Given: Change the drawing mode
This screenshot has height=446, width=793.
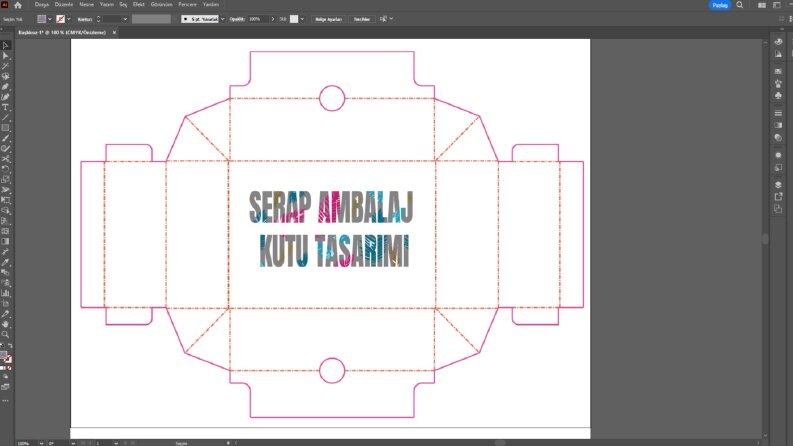Looking at the screenshot, I should pos(6,377).
